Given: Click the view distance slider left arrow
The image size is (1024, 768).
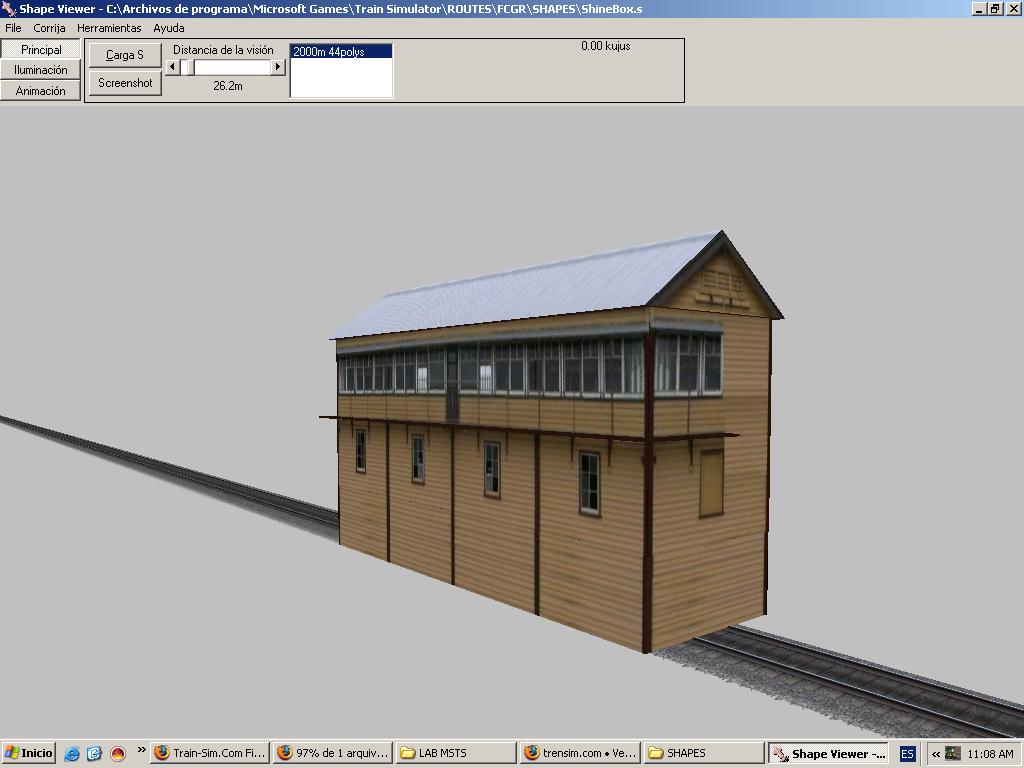Looking at the screenshot, I should (x=172, y=67).
